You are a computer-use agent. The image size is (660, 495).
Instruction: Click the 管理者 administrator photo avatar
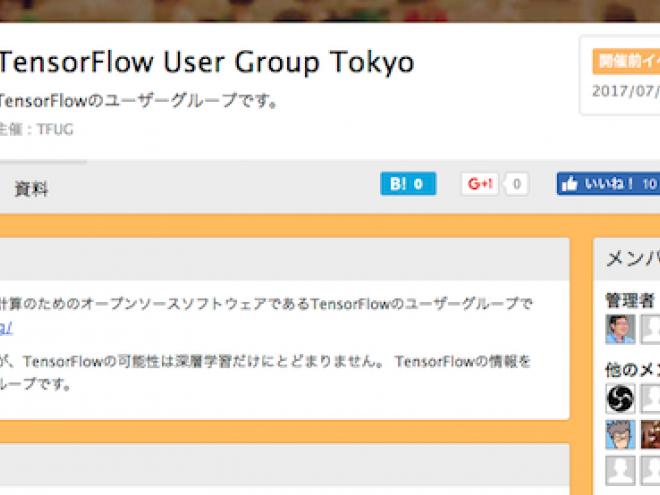(620, 329)
